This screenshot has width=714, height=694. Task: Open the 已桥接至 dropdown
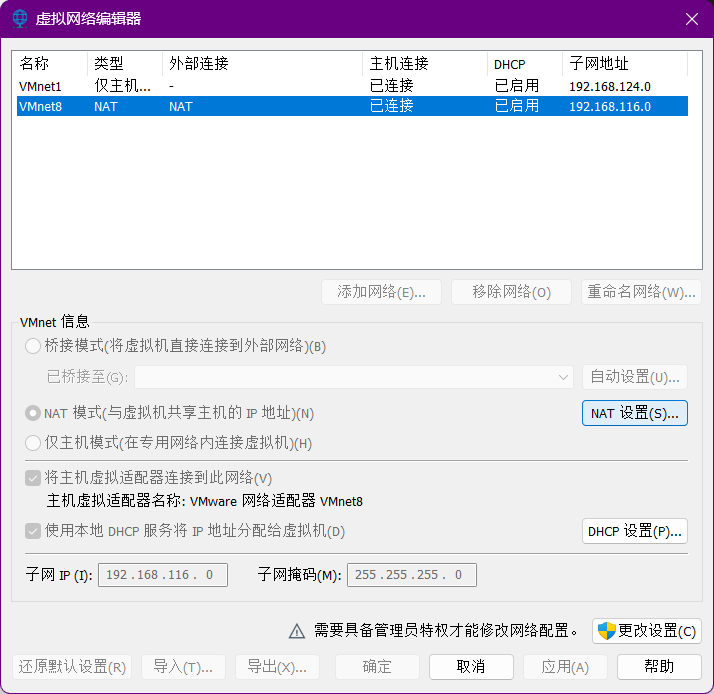[x=354, y=377]
